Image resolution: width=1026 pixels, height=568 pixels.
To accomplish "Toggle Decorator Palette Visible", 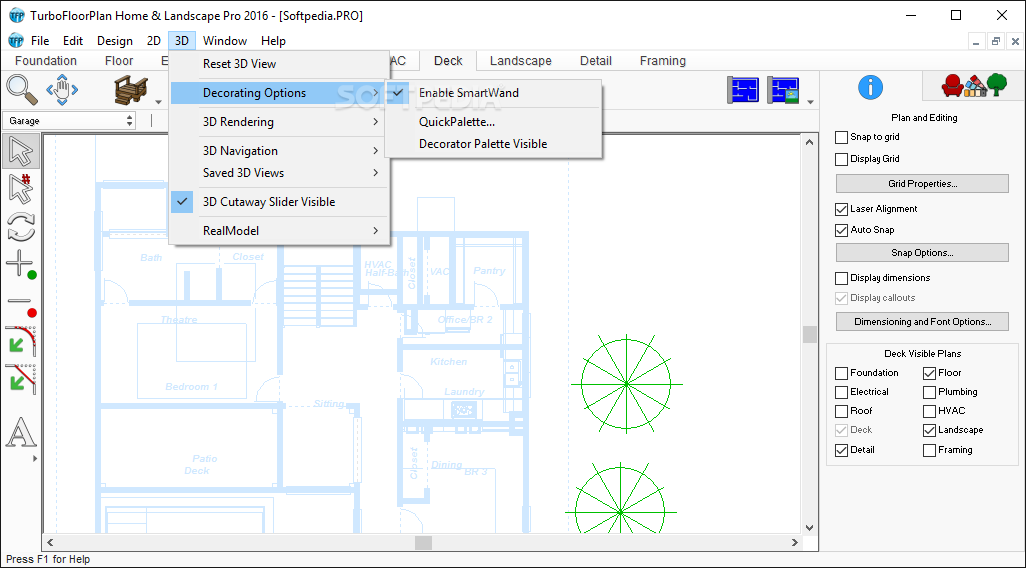I will [493, 144].
